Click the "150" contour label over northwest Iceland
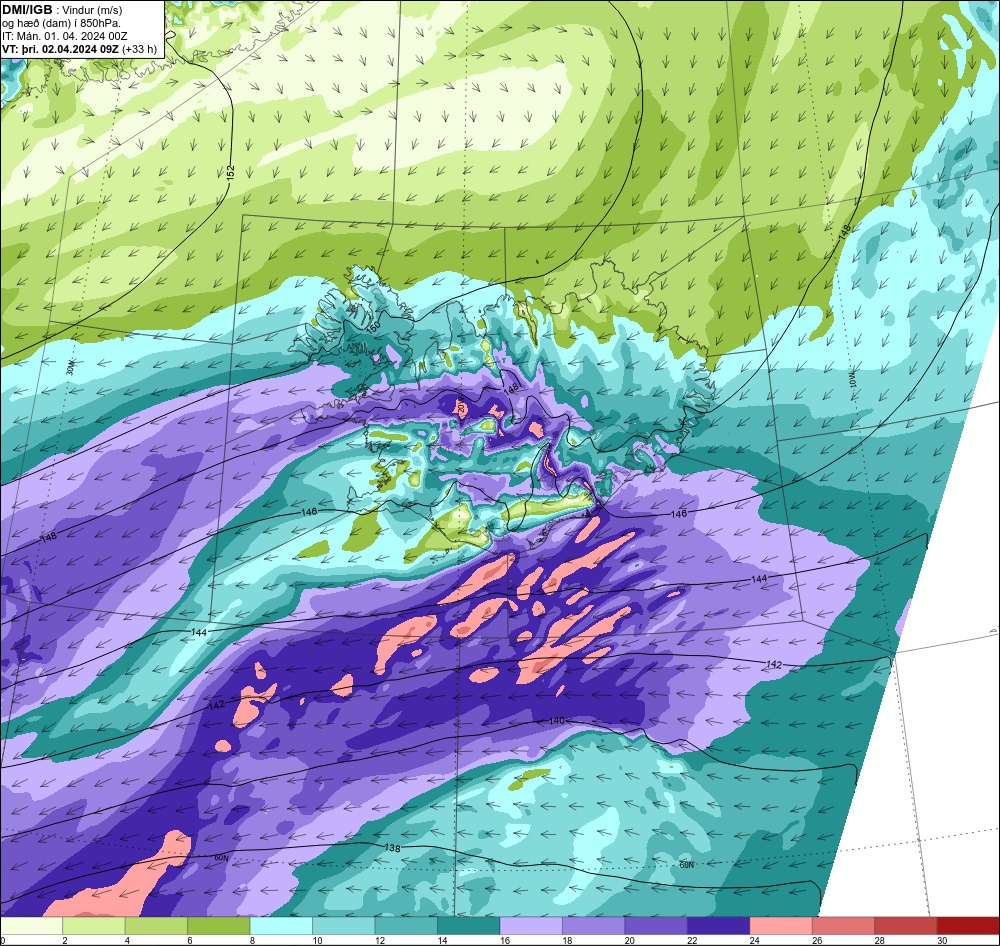 tap(374, 325)
